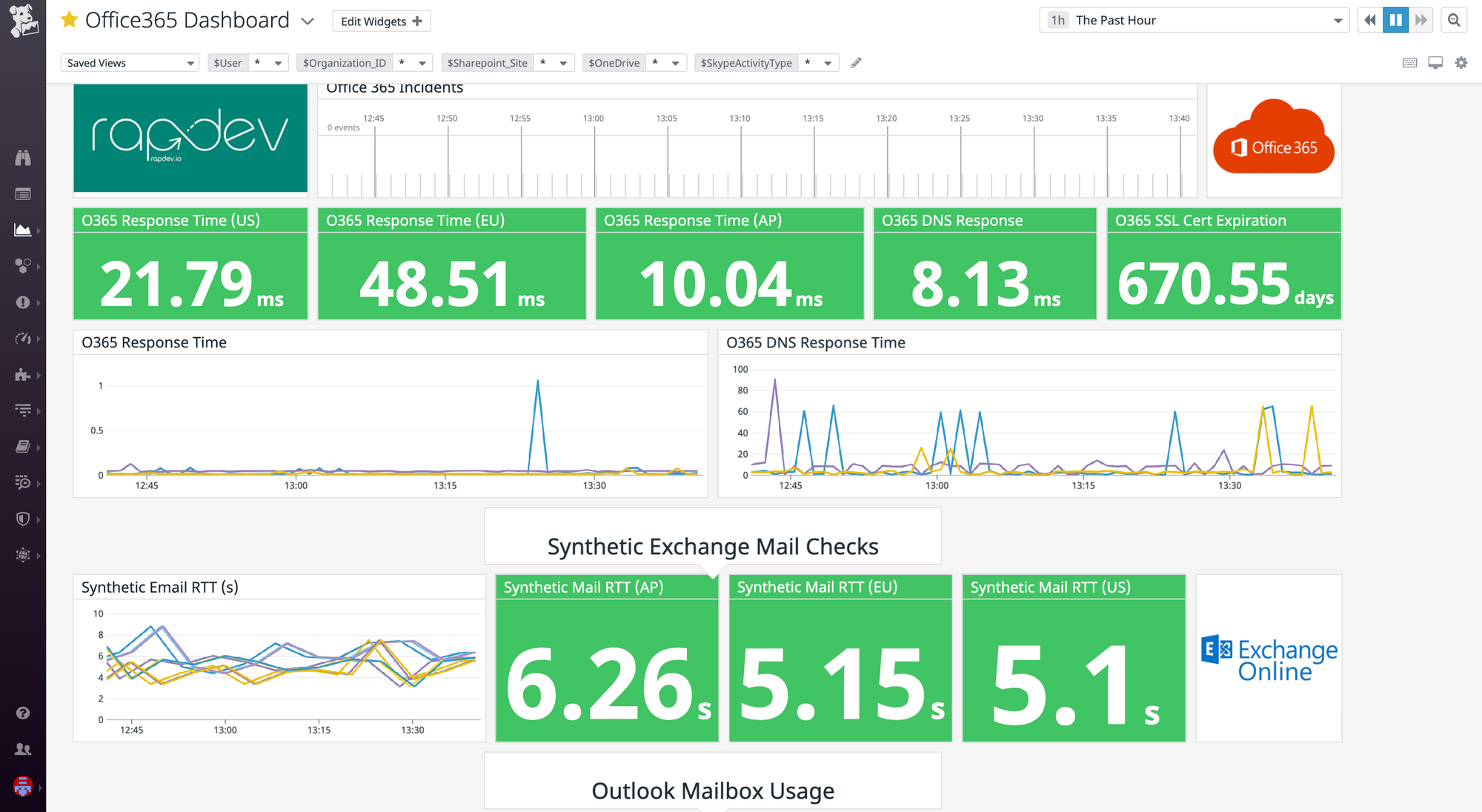Click the O365 Response Time (EU) widget title
The width and height of the screenshot is (1482, 812).
(415, 221)
